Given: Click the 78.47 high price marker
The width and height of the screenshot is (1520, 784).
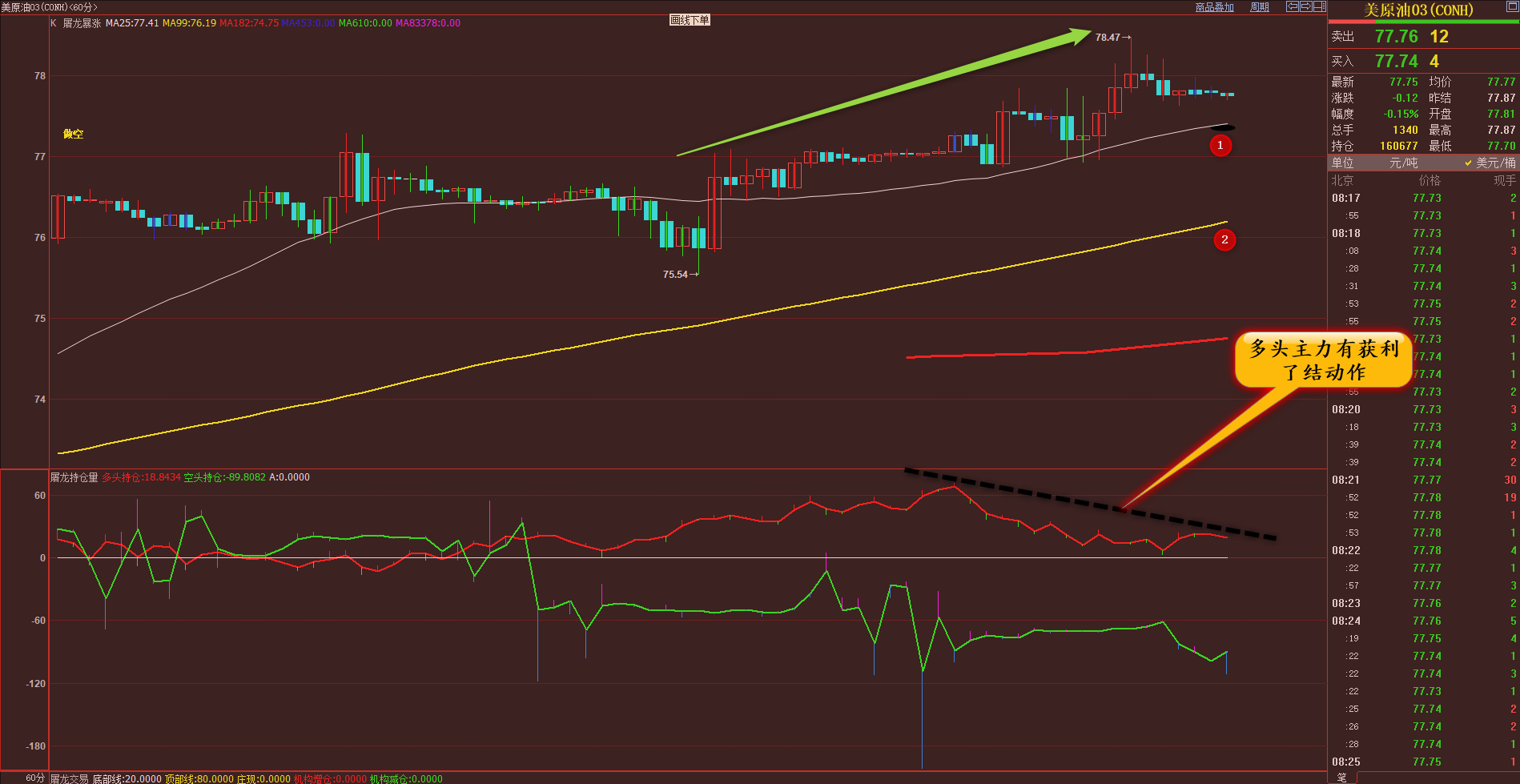Looking at the screenshot, I should point(1112,38).
